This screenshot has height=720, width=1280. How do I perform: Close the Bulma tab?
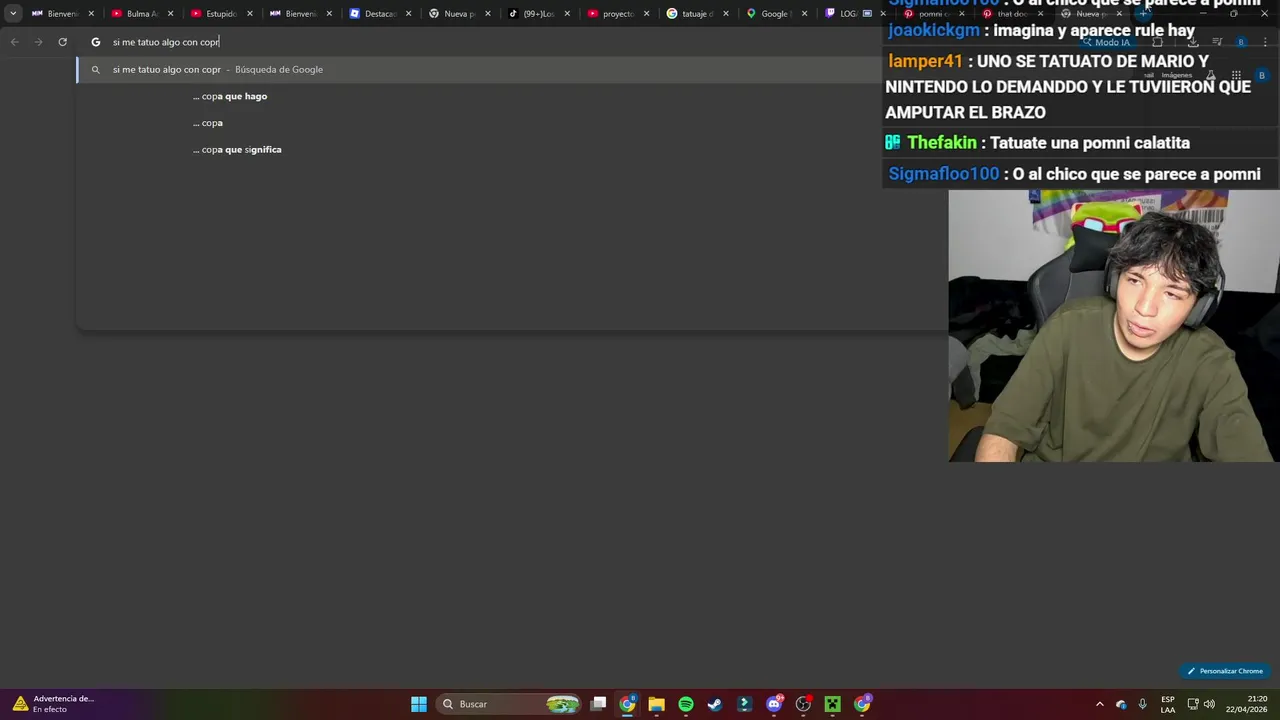(x=170, y=14)
